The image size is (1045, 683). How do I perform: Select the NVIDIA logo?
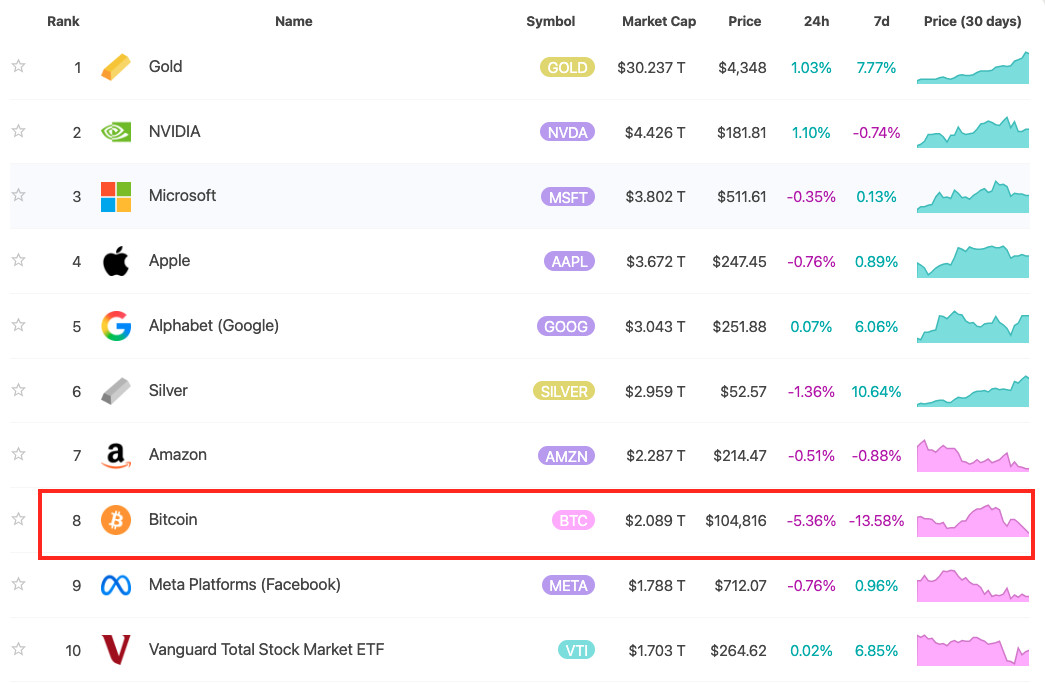(114, 131)
